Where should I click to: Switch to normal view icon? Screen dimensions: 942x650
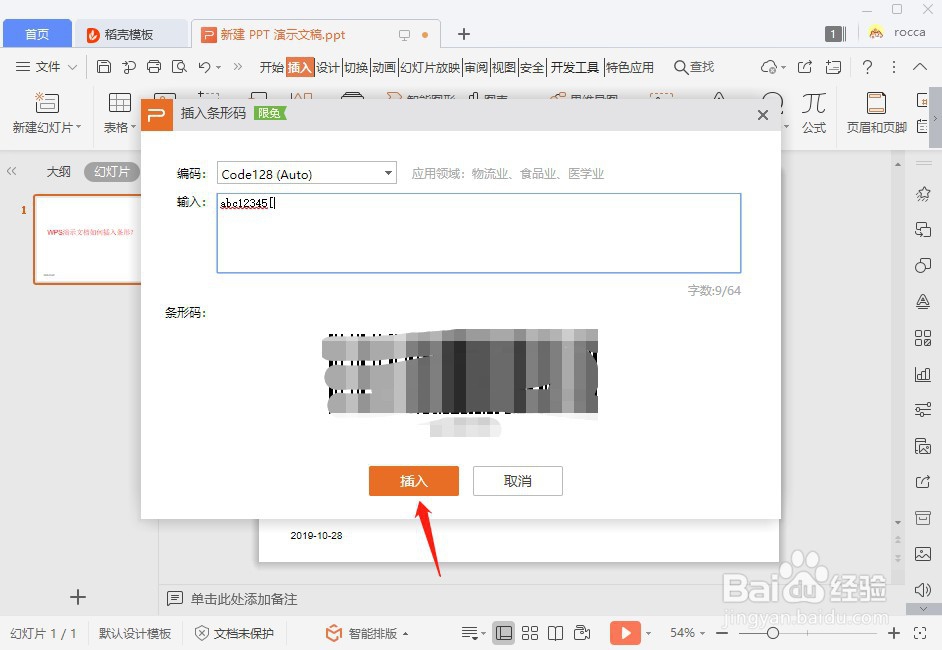tap(503, 633)
